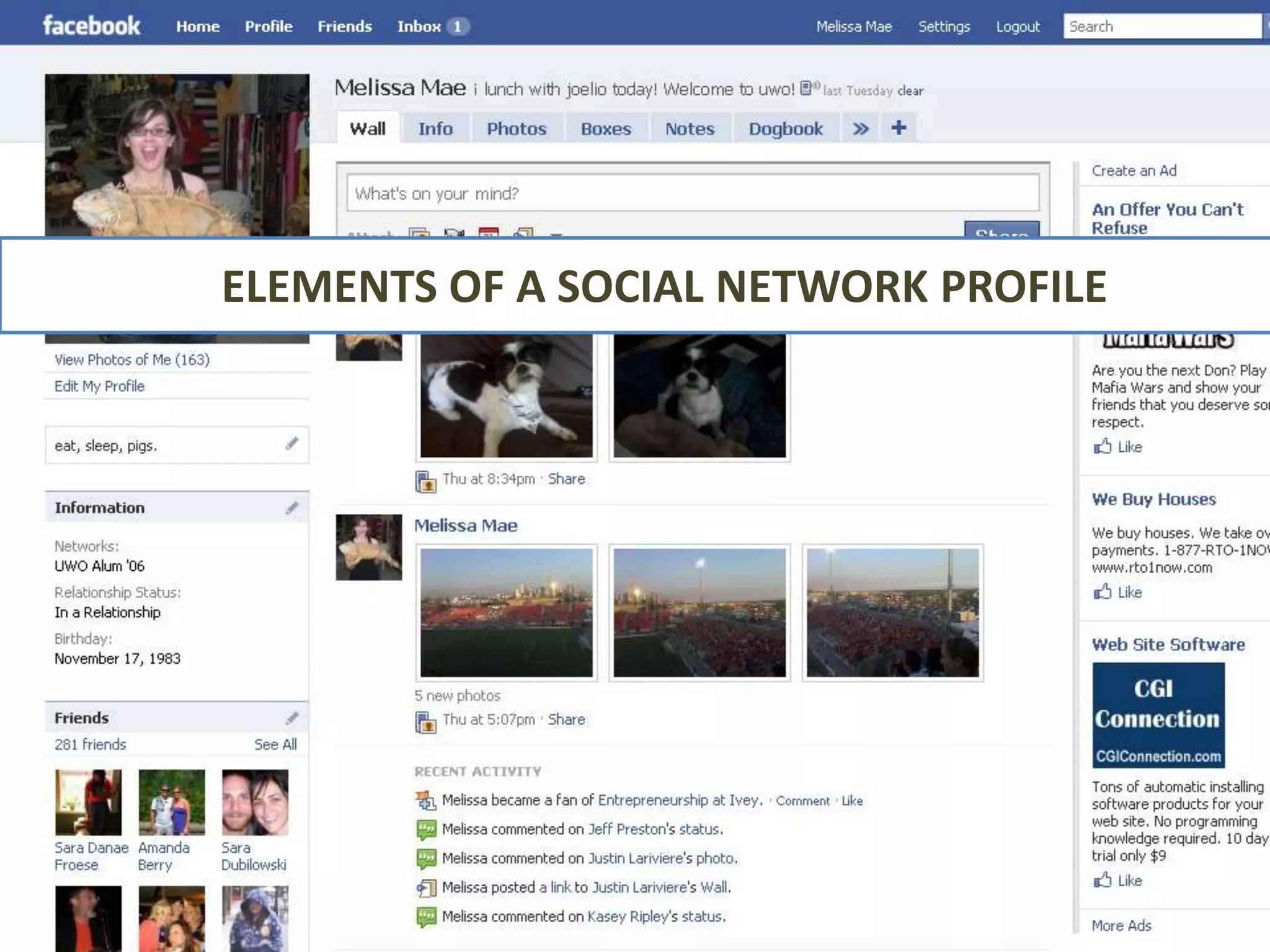
Task: Clear the current status message
Action: [x=910, y=90]
